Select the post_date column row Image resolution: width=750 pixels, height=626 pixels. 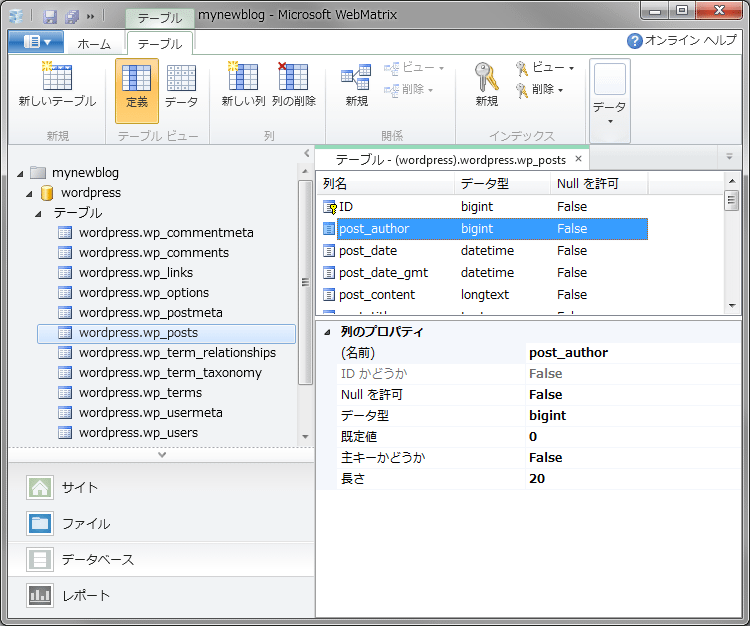[x=485, y=251]
